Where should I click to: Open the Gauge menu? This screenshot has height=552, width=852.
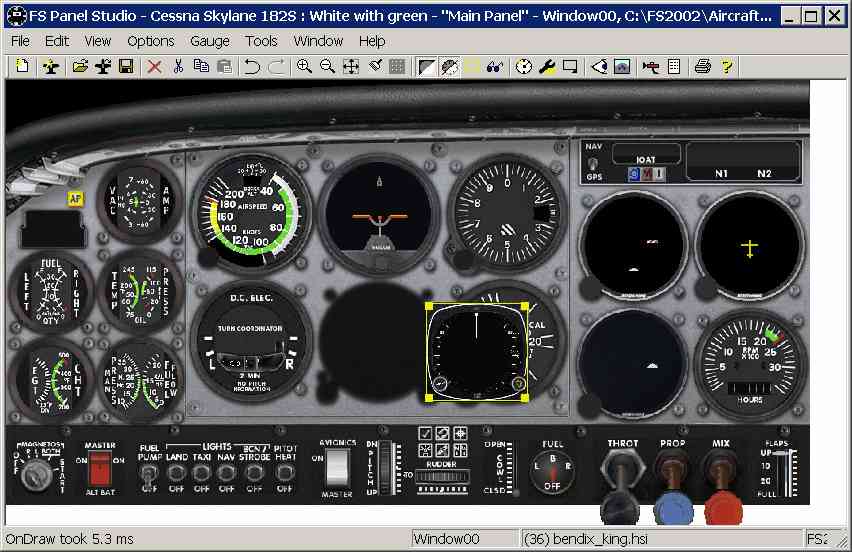[210, 41]
